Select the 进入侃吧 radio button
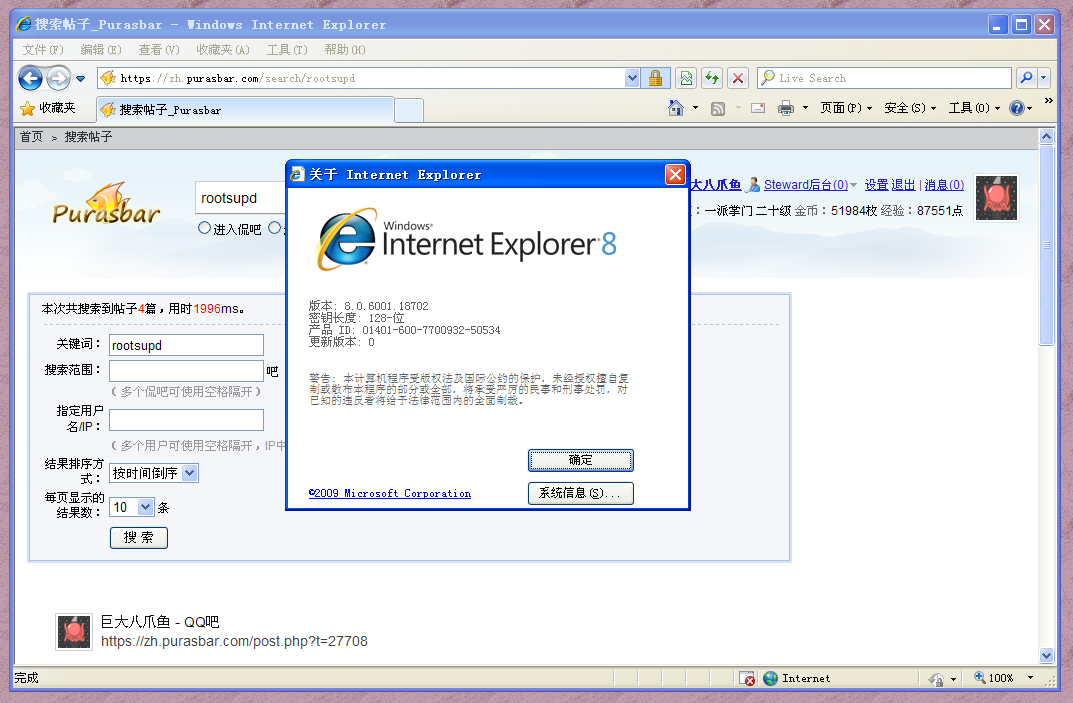 pos(204,228)
